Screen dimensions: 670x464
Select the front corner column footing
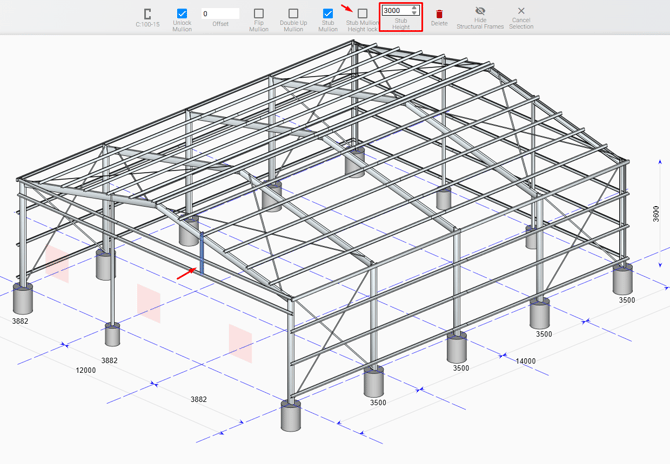(291, 416)
